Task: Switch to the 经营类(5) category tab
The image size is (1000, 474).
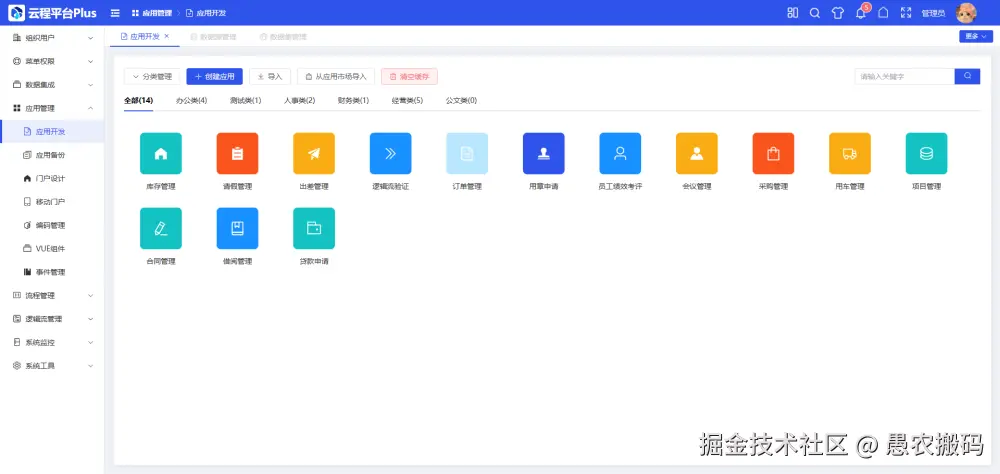Action: (408, 101)
